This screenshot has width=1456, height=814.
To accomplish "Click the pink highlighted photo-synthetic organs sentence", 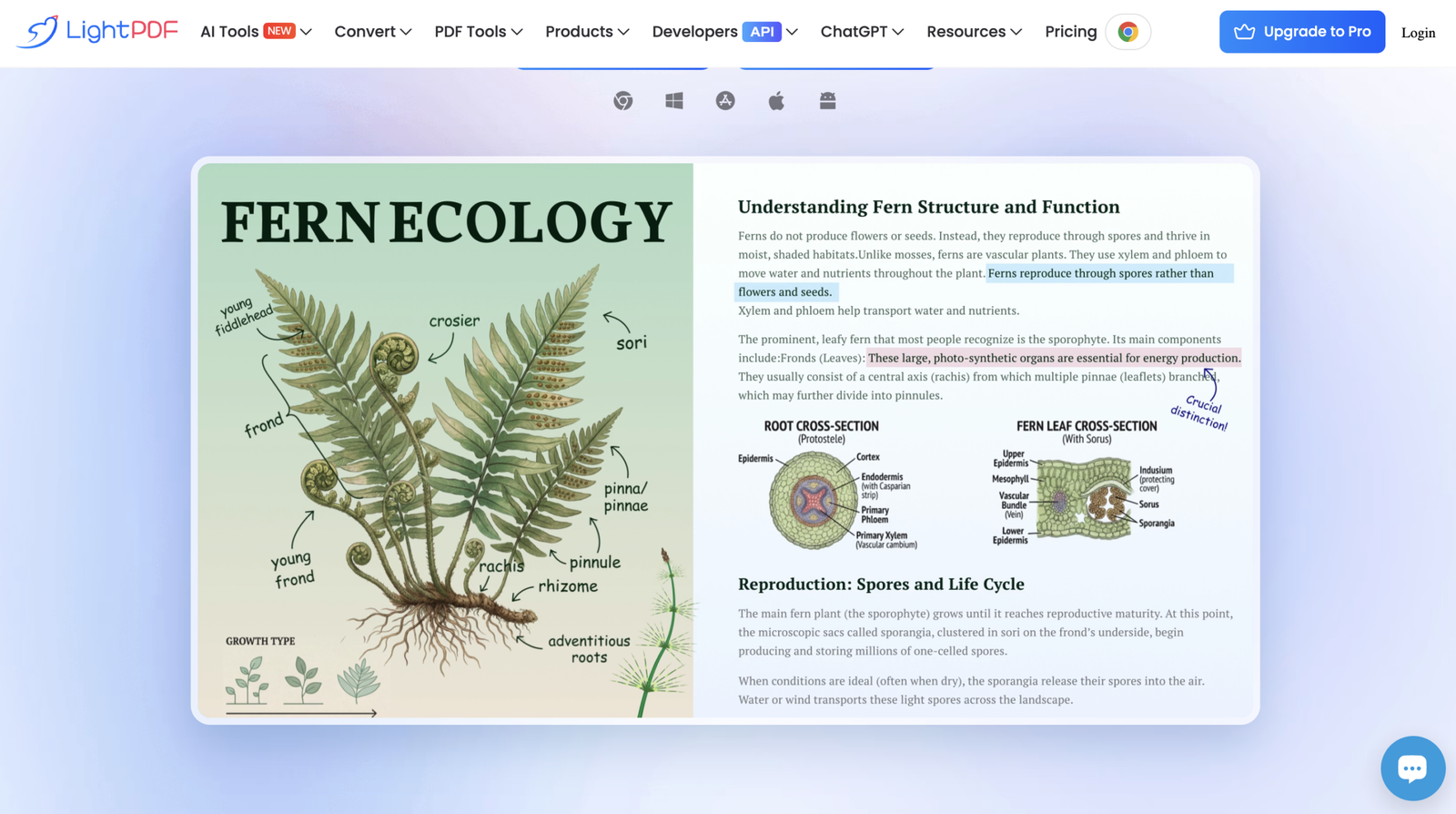I will point(1054,358).
